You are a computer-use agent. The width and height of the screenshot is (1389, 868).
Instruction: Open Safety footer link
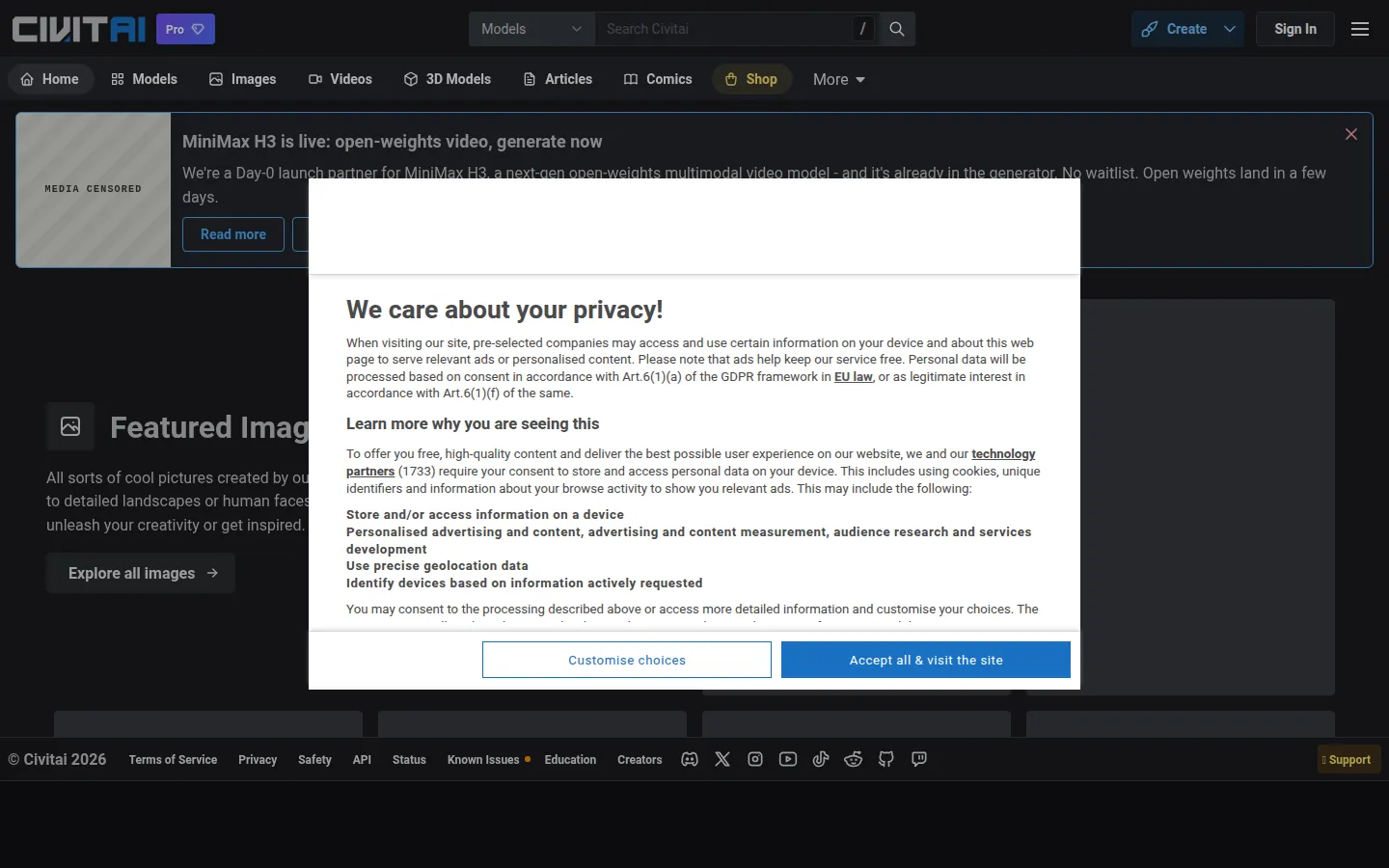click(314, 760)
